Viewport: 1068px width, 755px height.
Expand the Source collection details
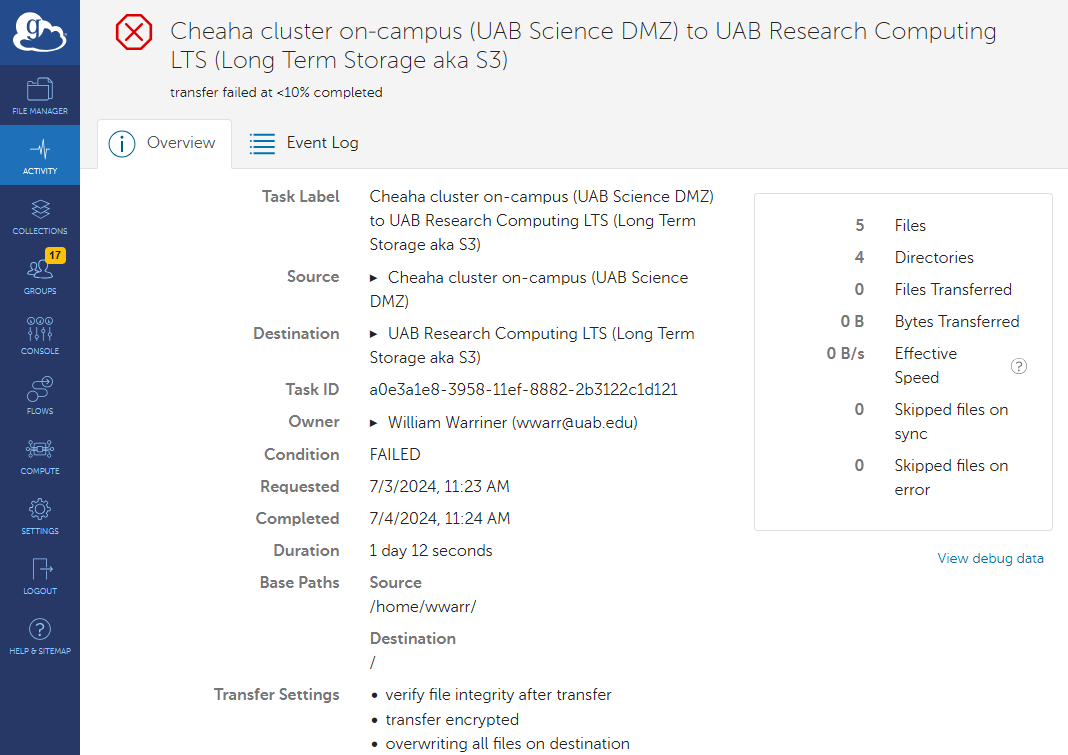tap(374, 278)
